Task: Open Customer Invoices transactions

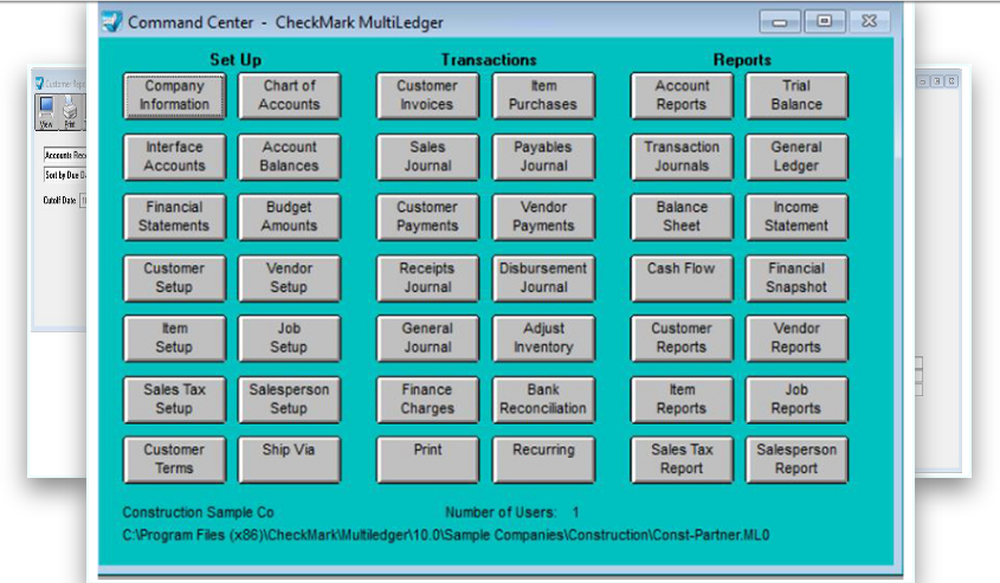Action: point(427,96)
